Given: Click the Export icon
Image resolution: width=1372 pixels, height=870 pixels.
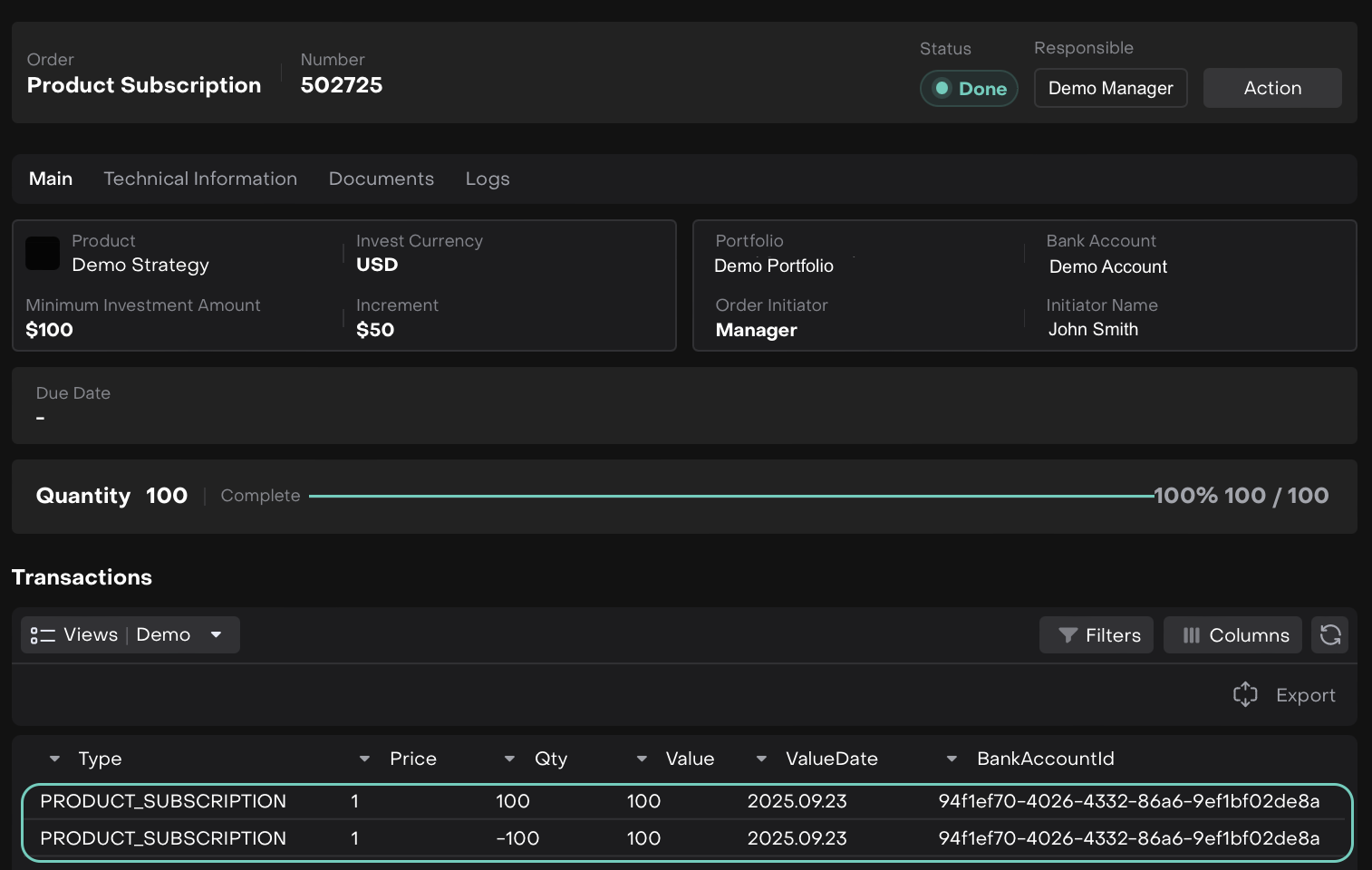Looking at the screenshot, I should [1245, 695].
